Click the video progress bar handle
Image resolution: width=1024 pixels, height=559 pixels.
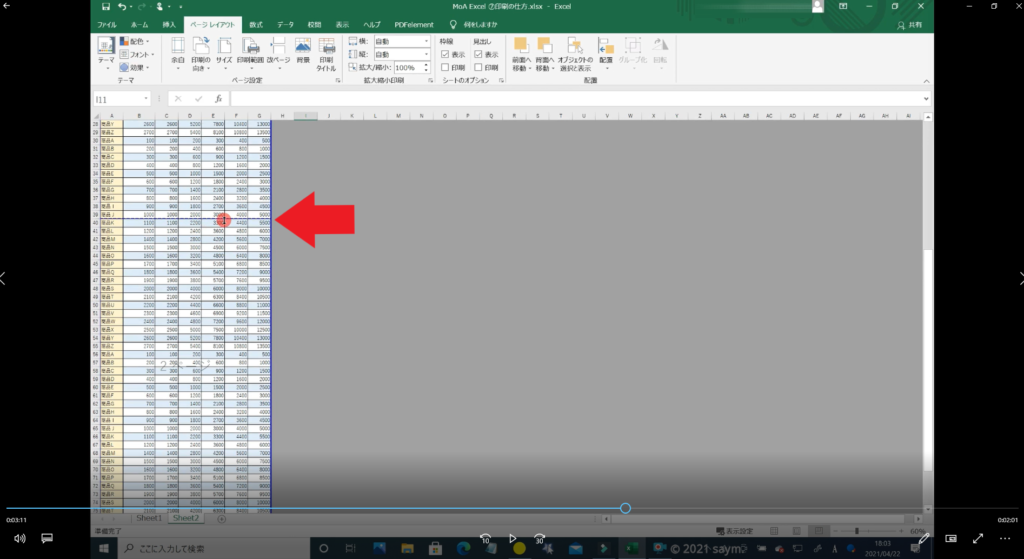(625, 508)
